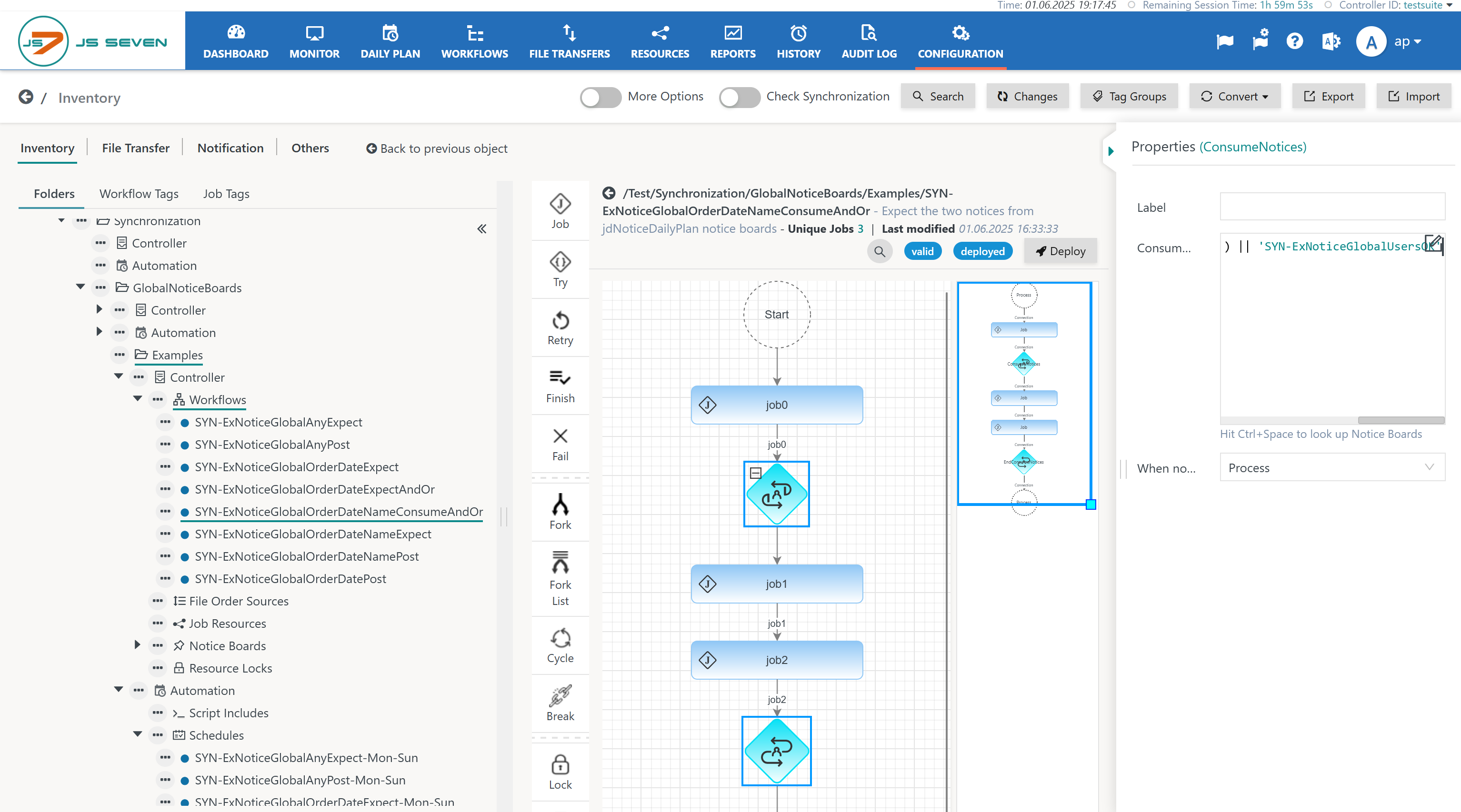Click the workflow minimap overview thumbnail

(1024, 394)
